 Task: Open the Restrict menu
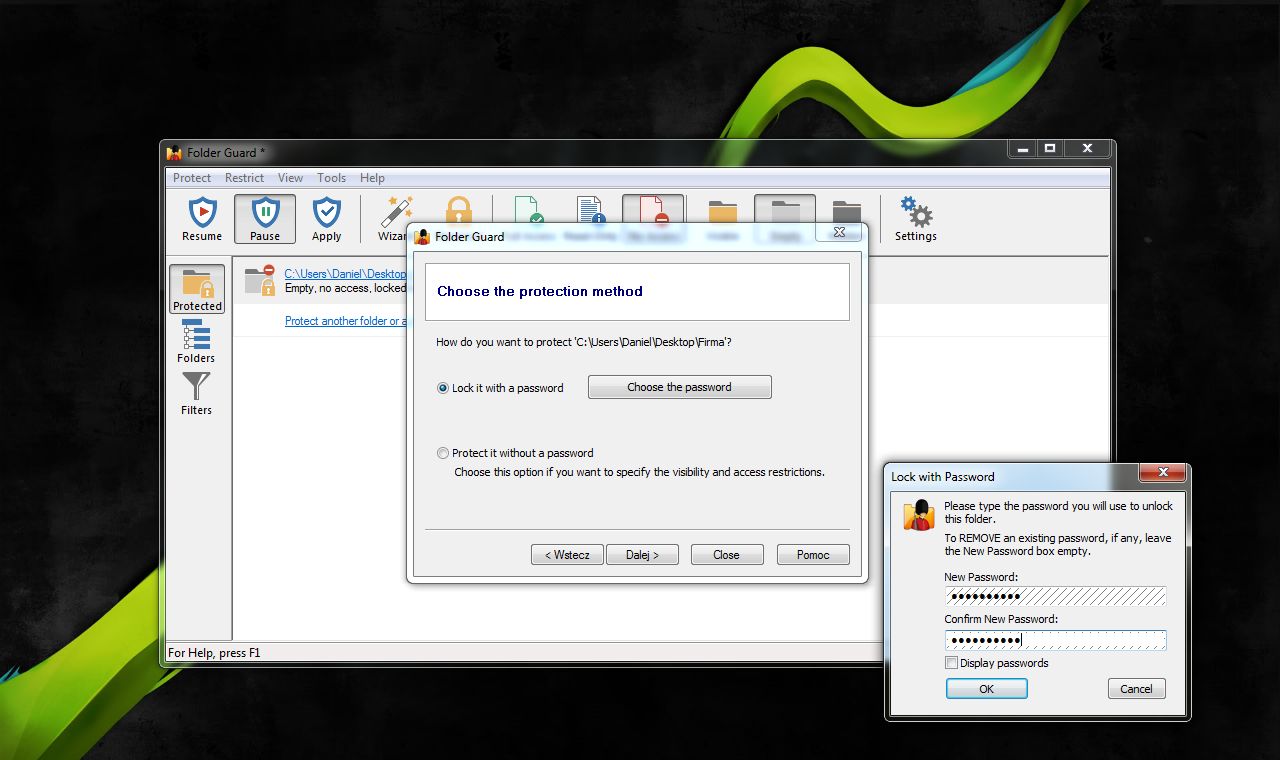[245, 178]
